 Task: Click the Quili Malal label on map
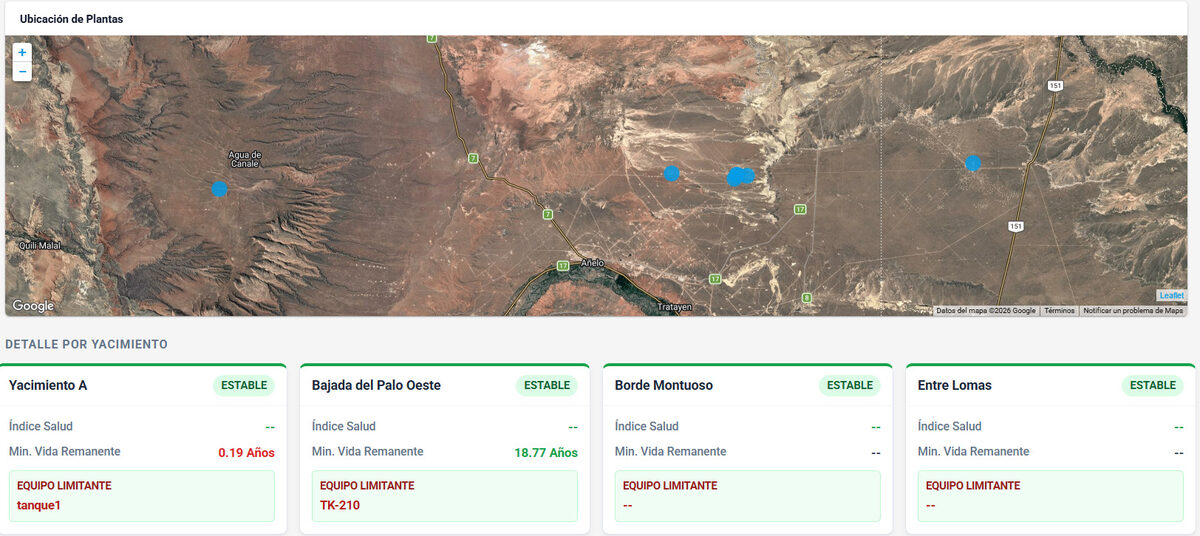40,245
